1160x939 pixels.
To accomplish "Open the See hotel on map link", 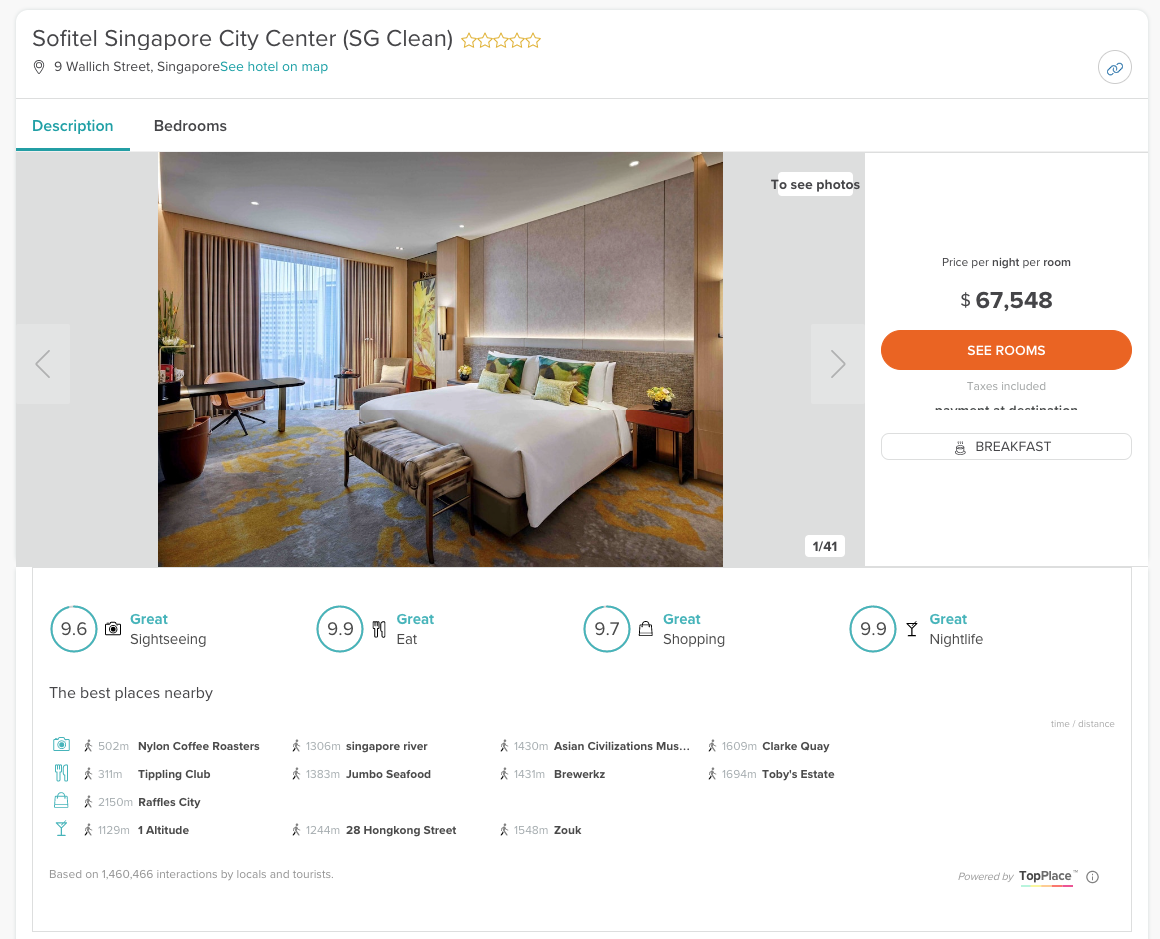I will tap(274, 67).
